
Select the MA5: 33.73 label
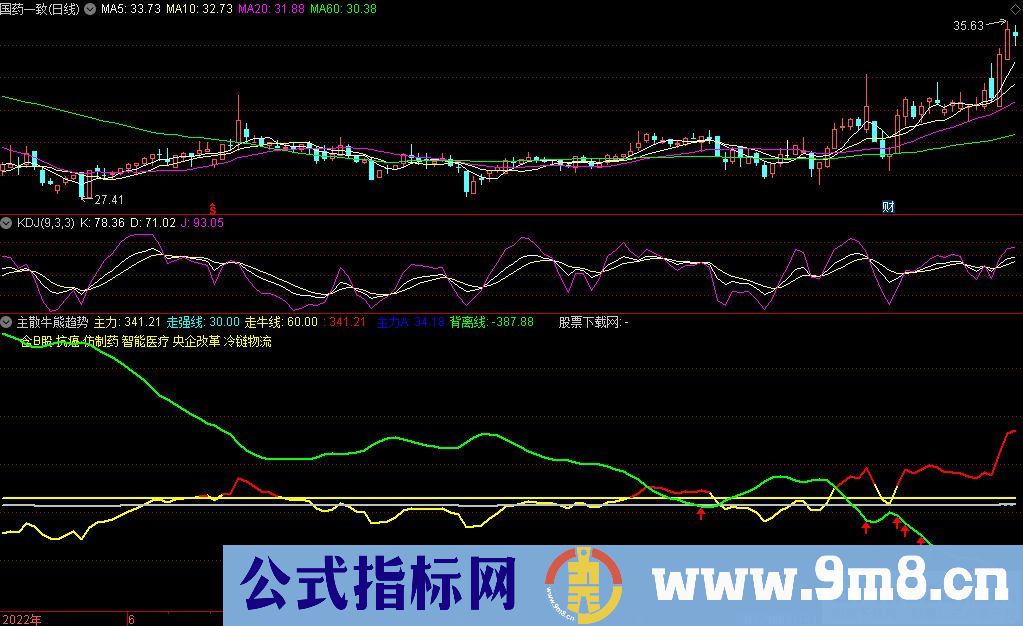coord(130,9)
